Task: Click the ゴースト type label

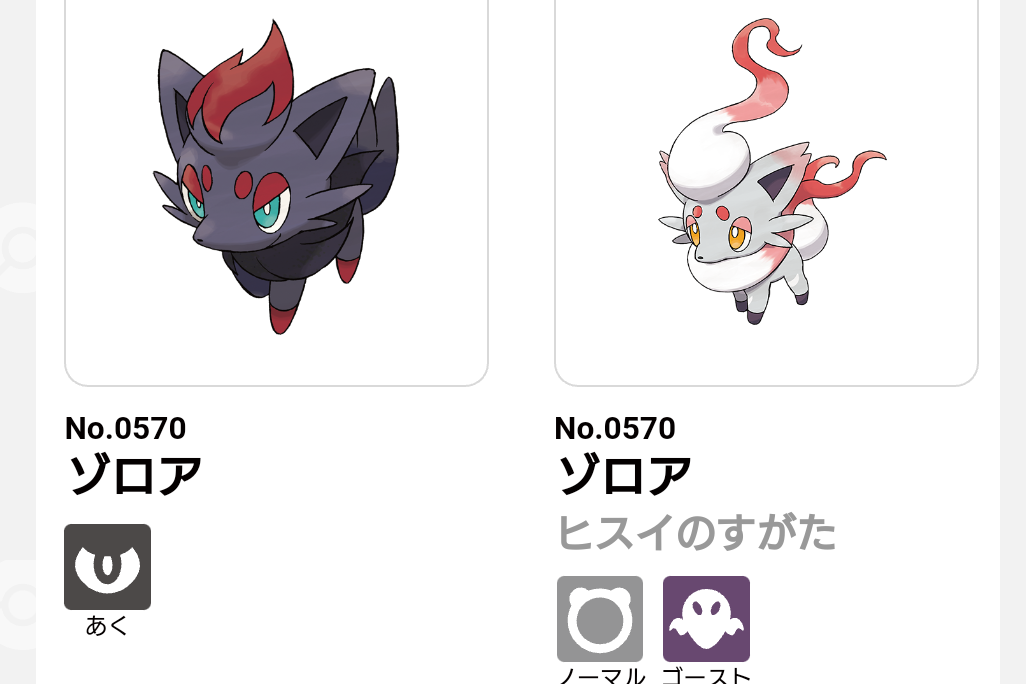Action: [707, 675]
